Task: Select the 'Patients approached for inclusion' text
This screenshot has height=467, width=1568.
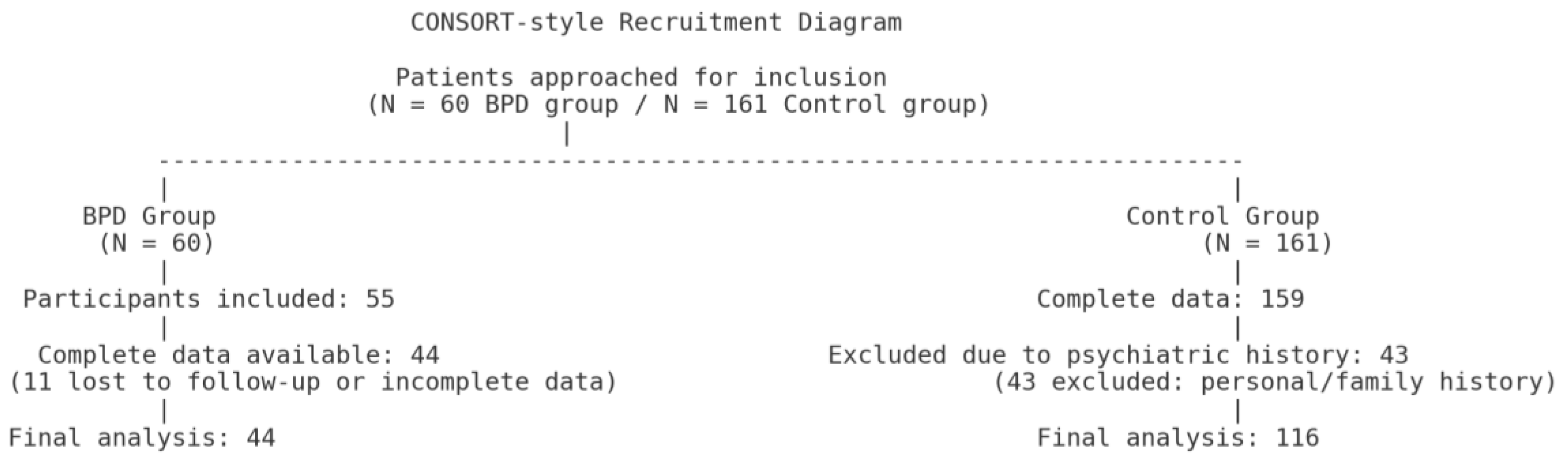Action: 641,78
